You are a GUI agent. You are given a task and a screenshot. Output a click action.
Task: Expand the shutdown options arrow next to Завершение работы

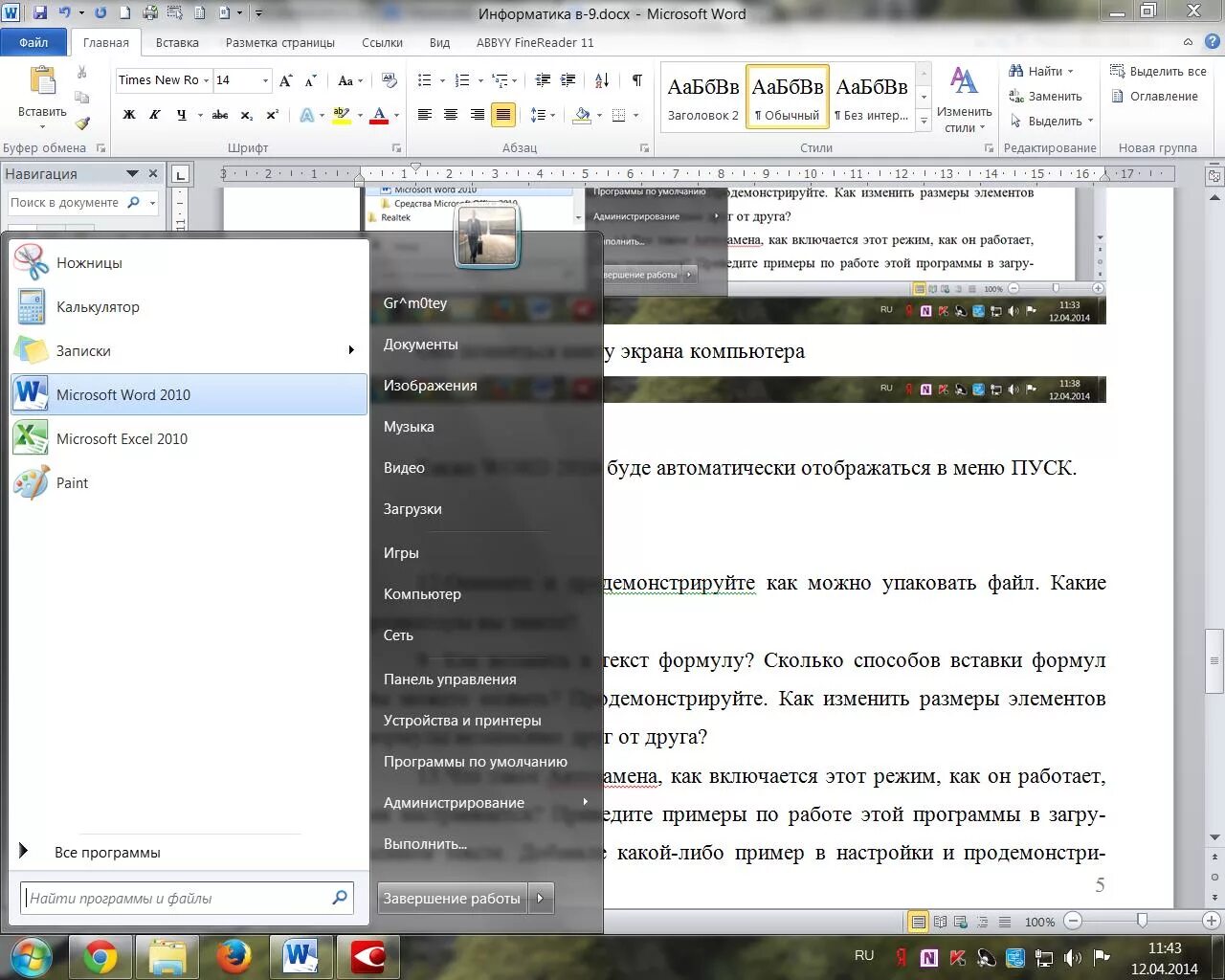[541, 898]
